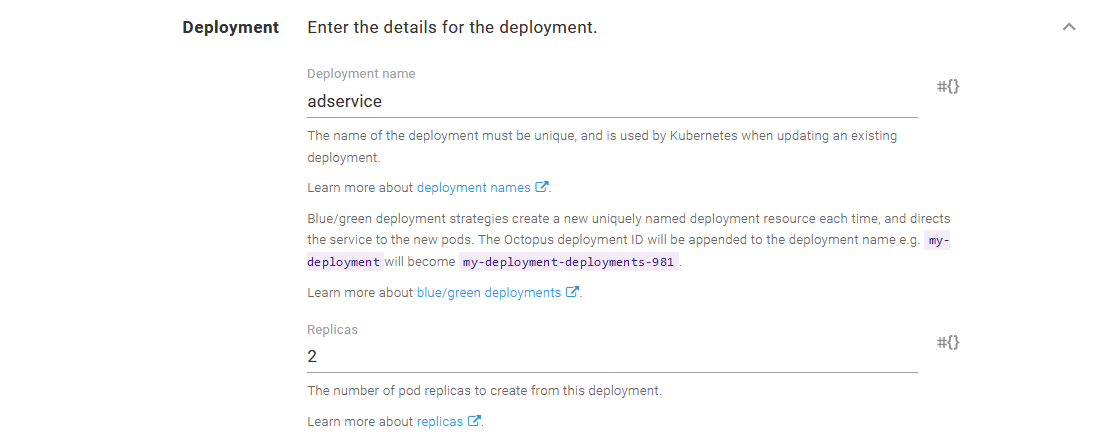Click 'Enter the details for the deployment' summary

452,27
